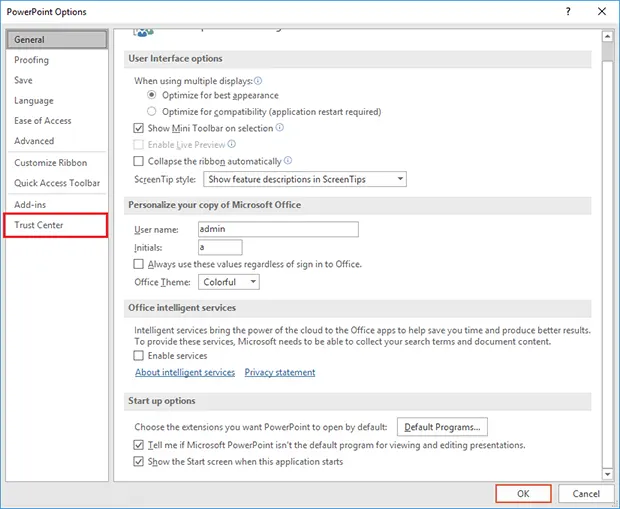Click the User name text field
This screenshot has width=620, height=509.
tap(278, 229)
